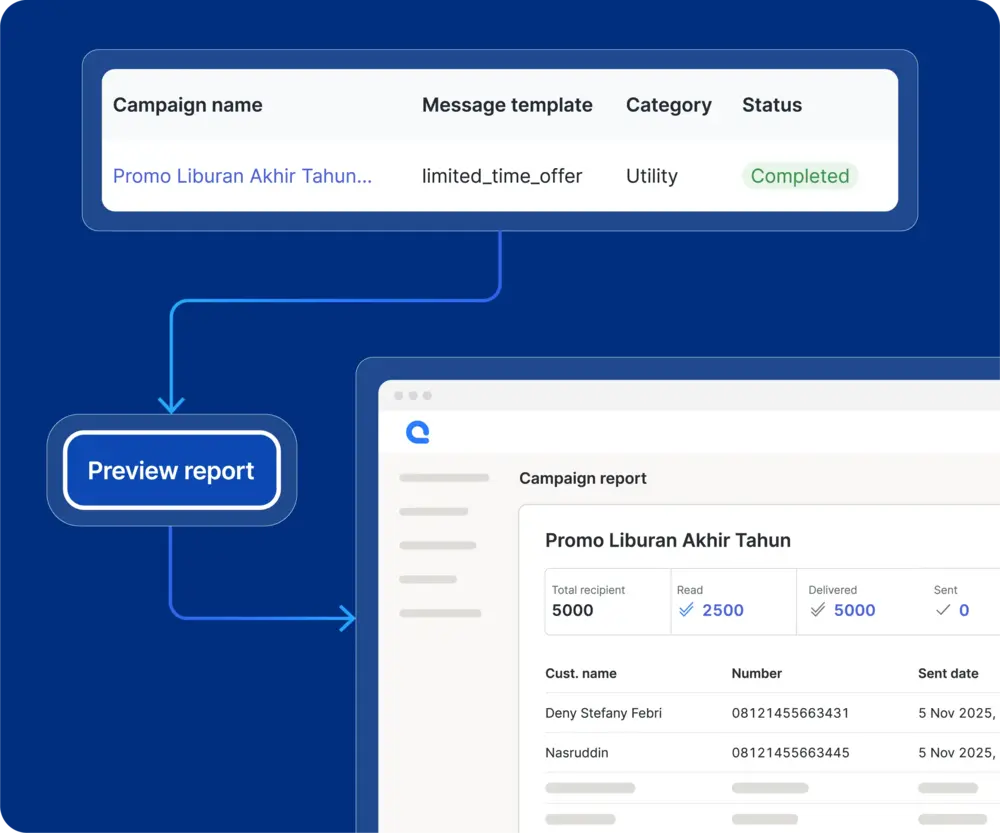The height and width of the screenshot is (833, 1000).
Task: Select the Nasruddin customer row
Action: (577, 752)
